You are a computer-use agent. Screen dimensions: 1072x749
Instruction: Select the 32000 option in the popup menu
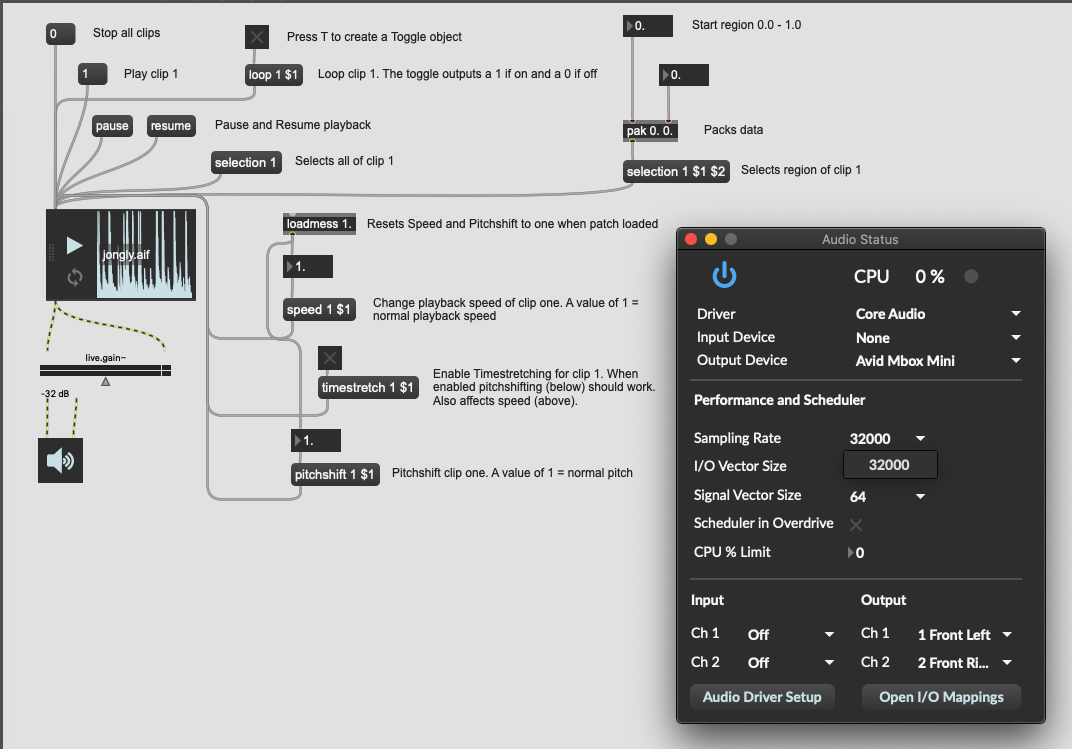coord(889,465)
